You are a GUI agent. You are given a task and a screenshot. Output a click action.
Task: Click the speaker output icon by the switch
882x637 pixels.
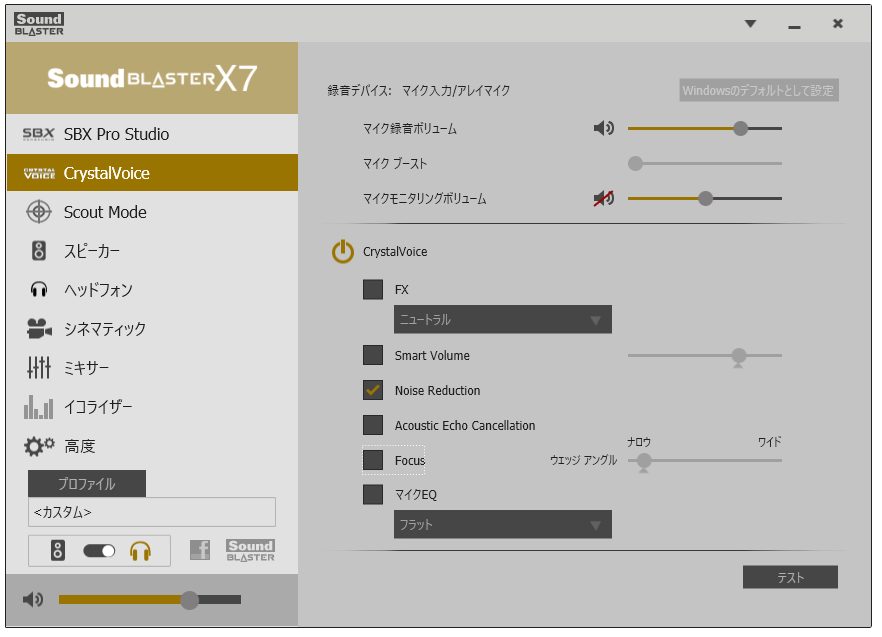pos(58,550)
